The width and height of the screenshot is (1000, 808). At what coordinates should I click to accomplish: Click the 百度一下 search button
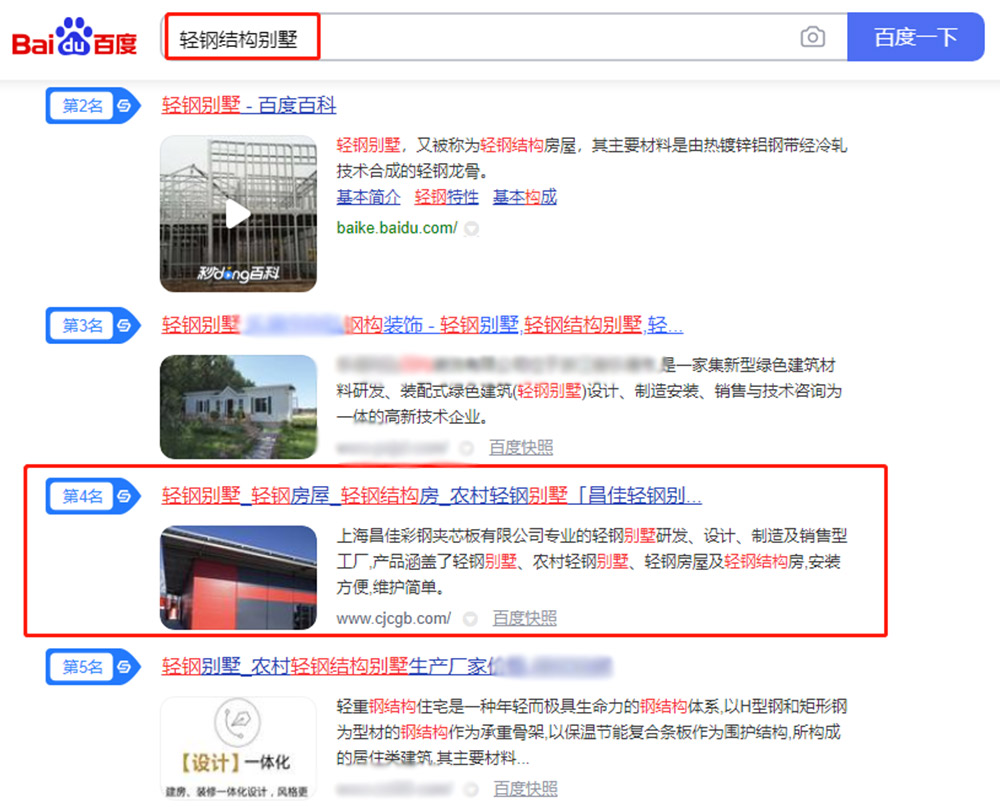click(916, 36)
